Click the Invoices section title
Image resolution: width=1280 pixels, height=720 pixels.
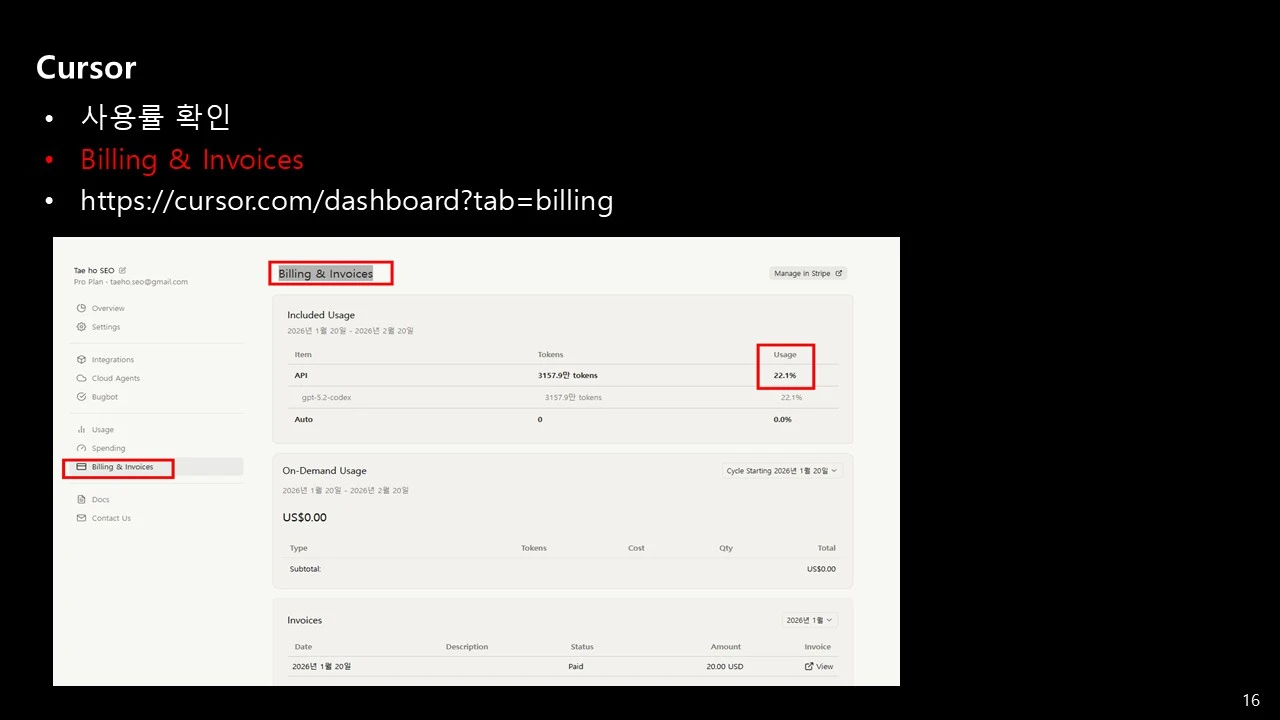305,620
